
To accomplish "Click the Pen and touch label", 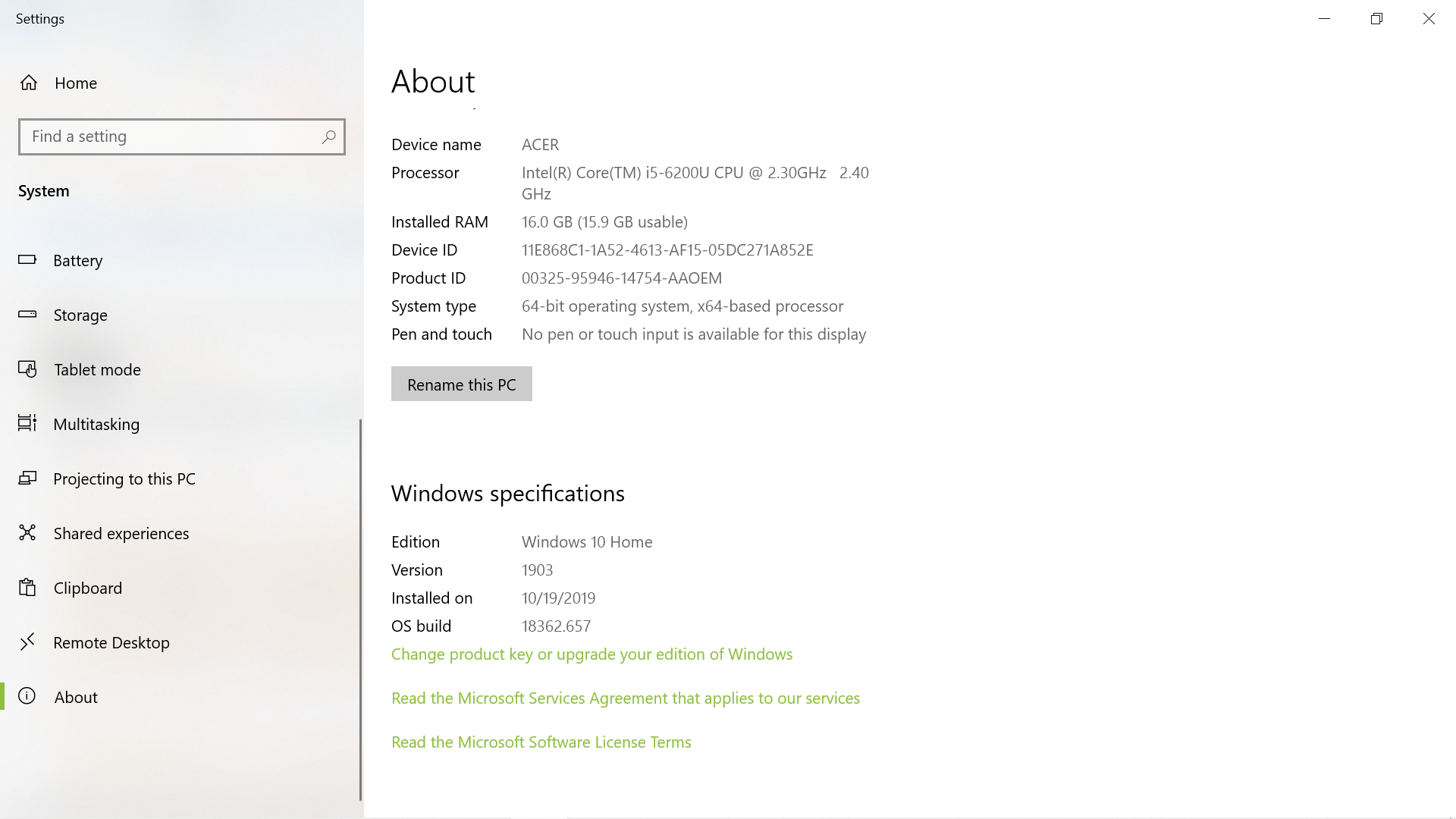I will (x=441, y=334).
